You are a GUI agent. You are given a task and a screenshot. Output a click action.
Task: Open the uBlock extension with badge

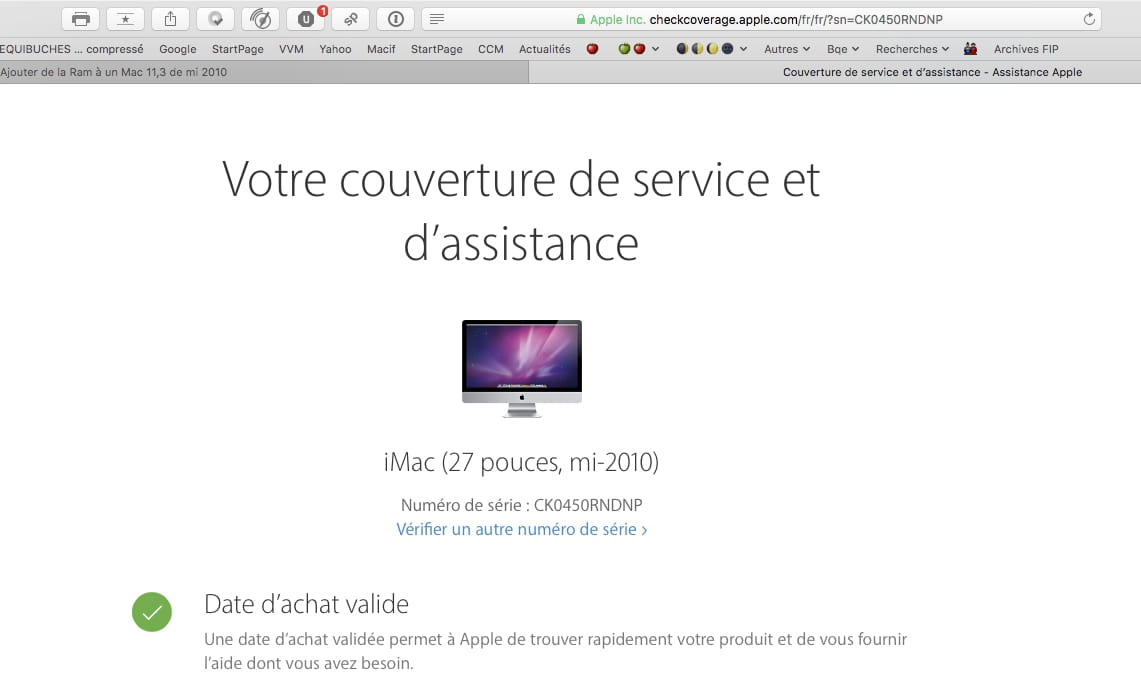[x=306, y=19]
